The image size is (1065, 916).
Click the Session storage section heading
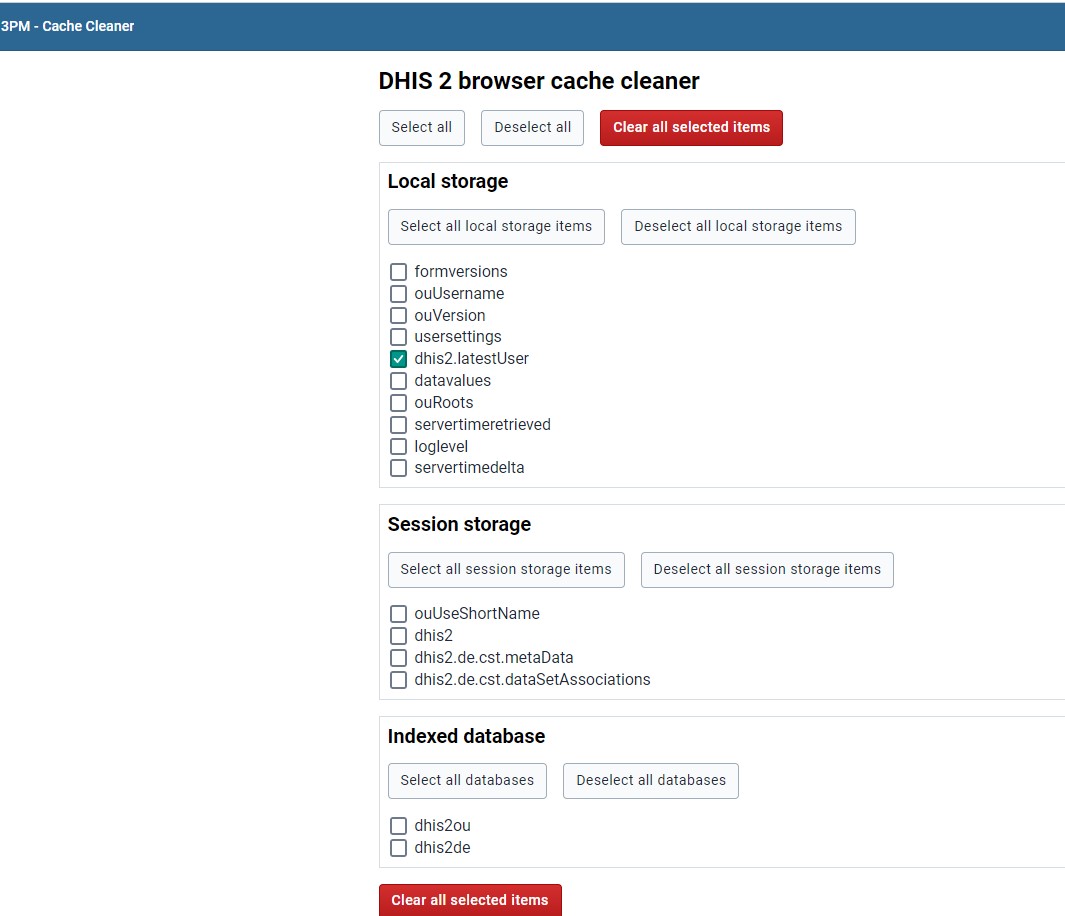tap(459, 524)
